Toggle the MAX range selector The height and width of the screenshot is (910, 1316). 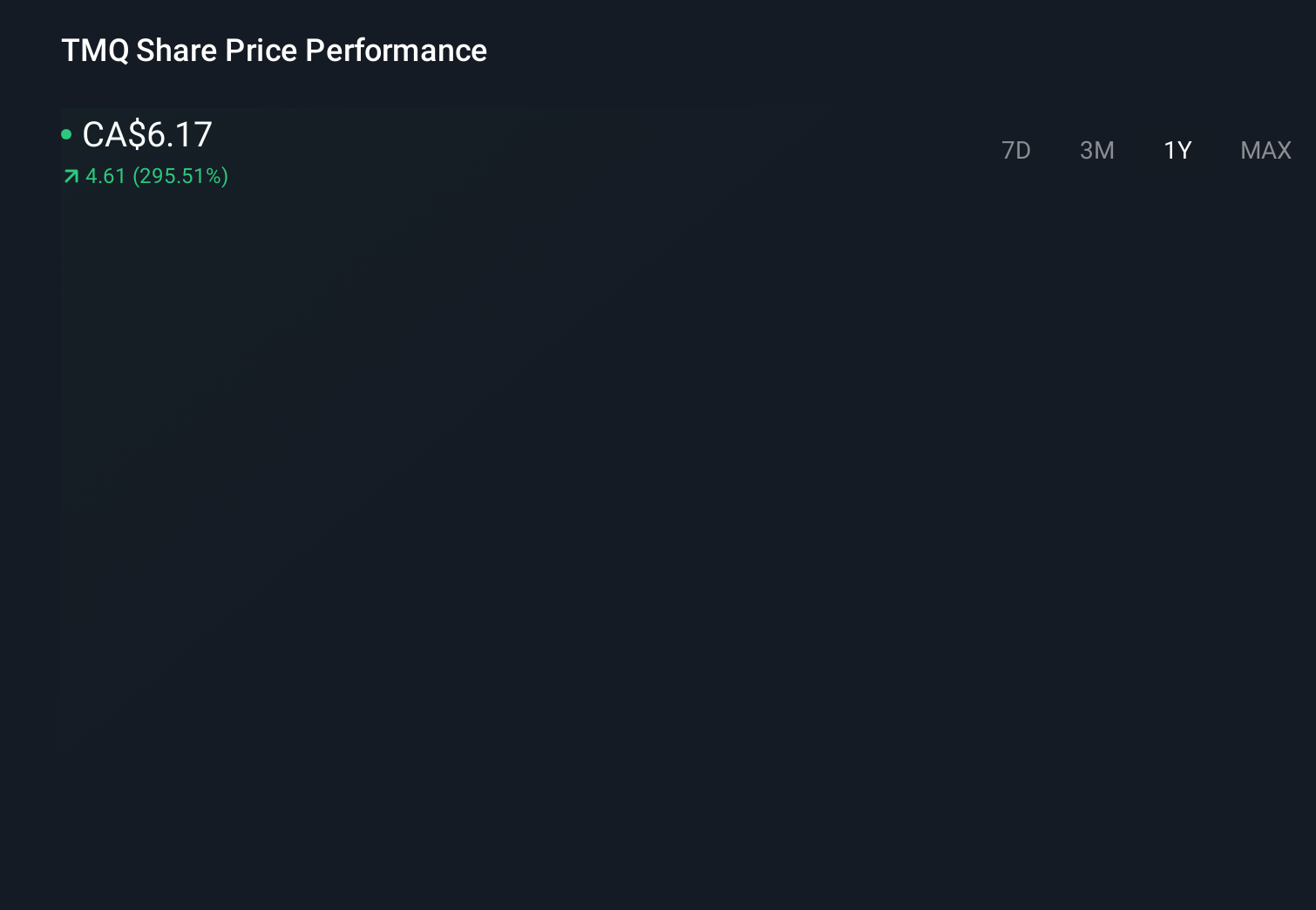(1265, 150)
